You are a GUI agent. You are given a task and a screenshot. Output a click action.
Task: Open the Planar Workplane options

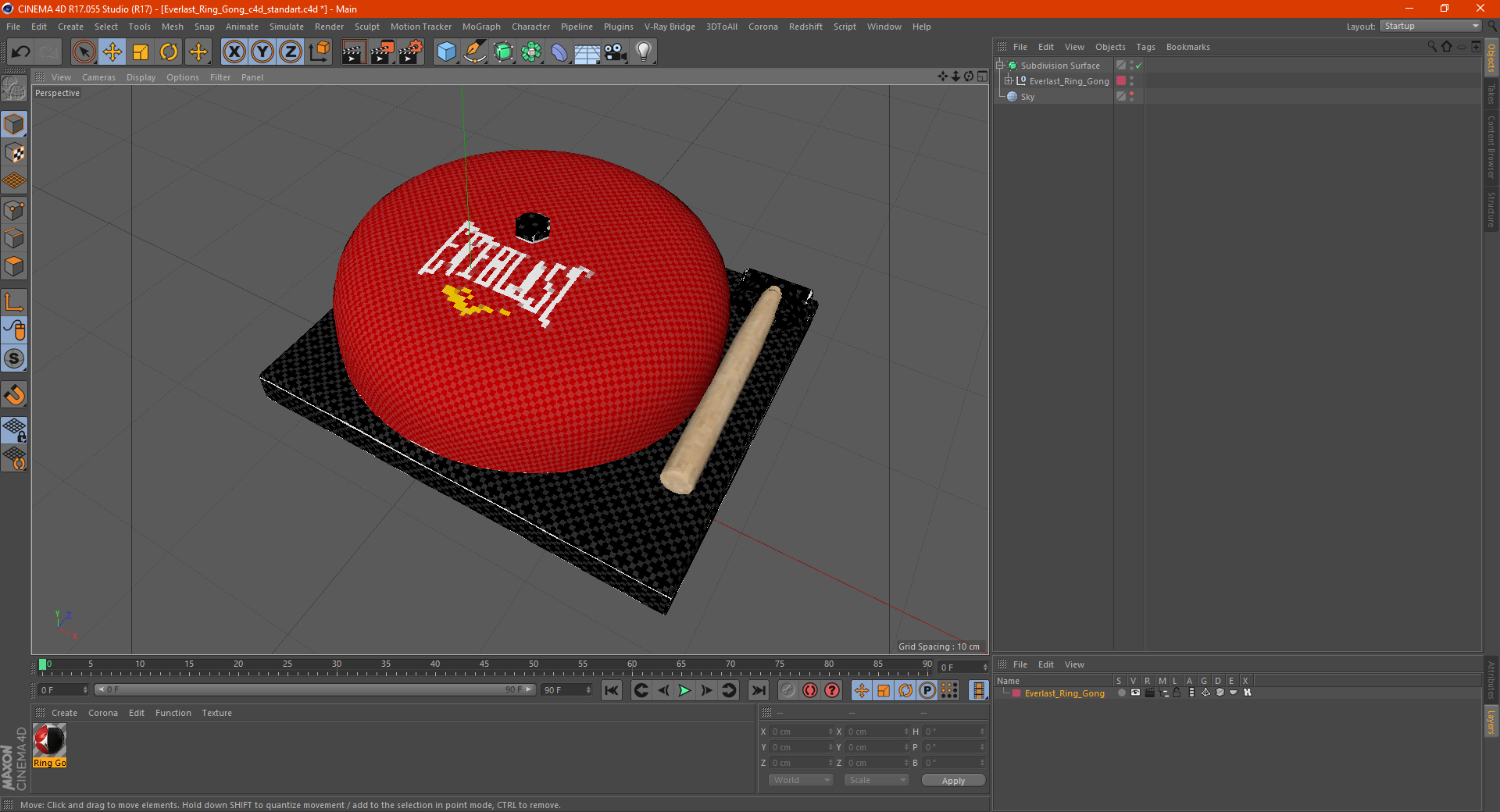pos(14,458)
